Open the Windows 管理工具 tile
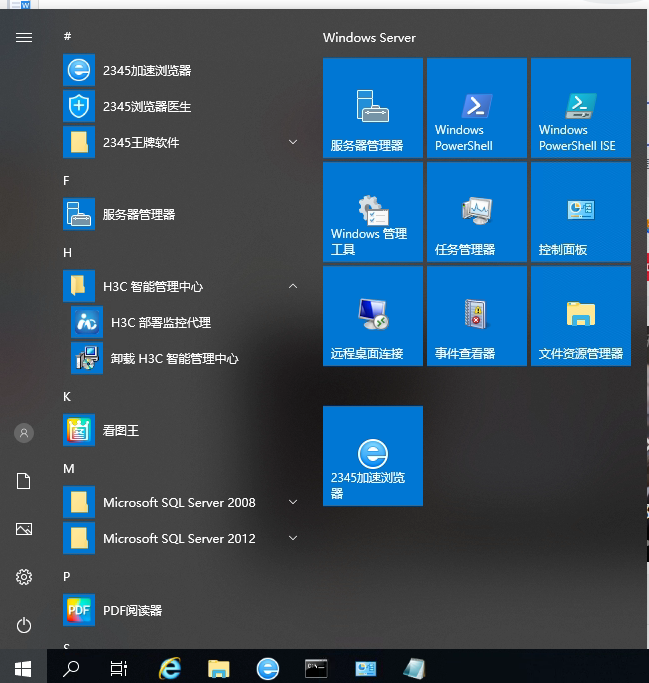The width and height of the screenshot is (649, 683). click(x=373, y=212)
